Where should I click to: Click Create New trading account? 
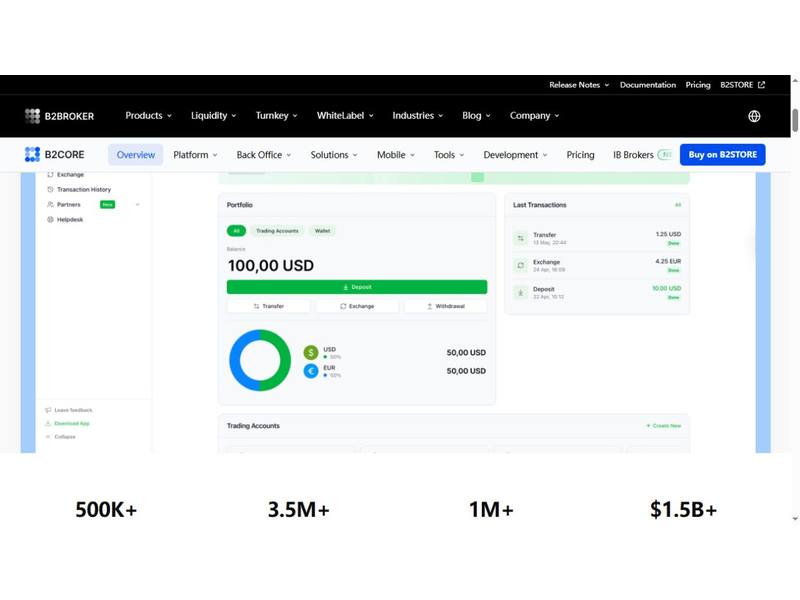tap(664, 426)
